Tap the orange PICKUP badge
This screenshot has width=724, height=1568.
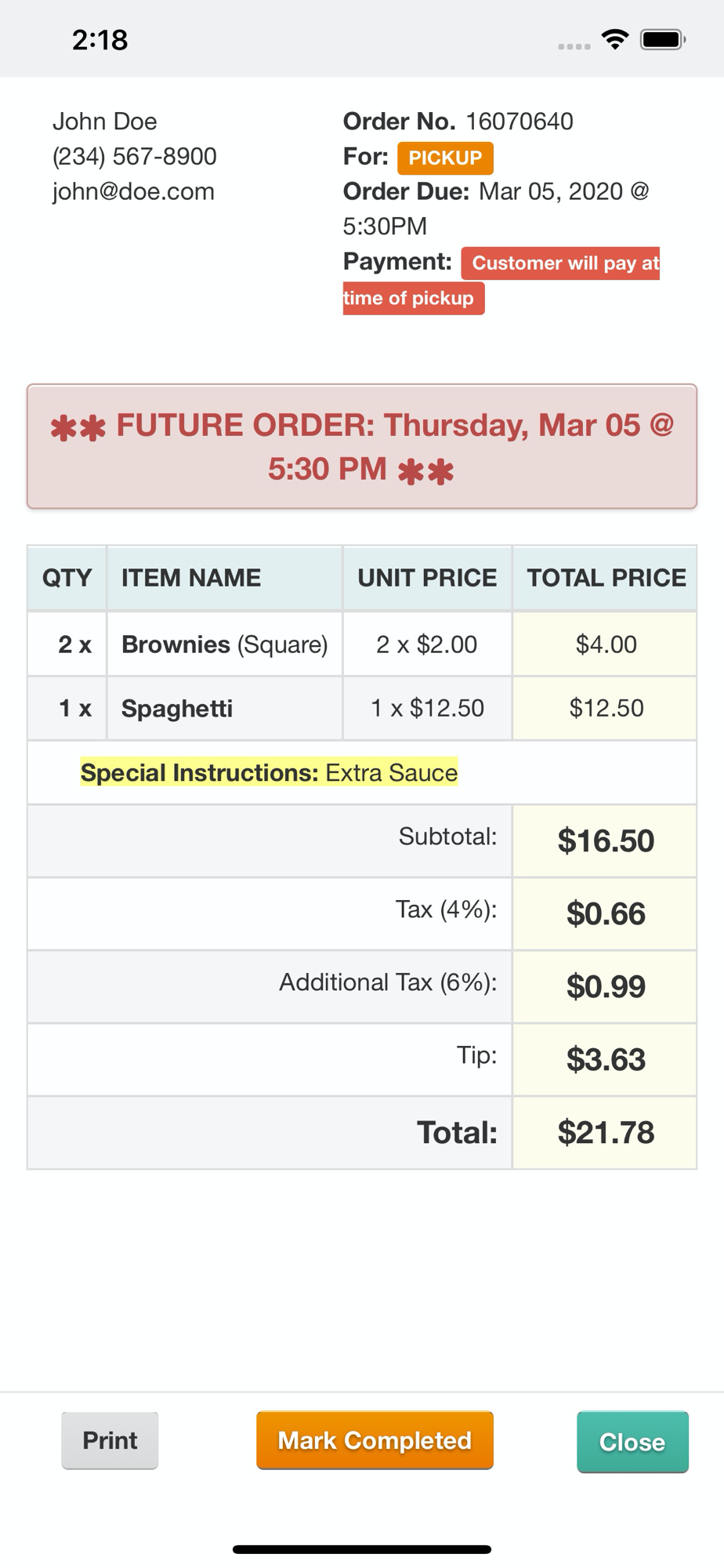click(445, 158)
